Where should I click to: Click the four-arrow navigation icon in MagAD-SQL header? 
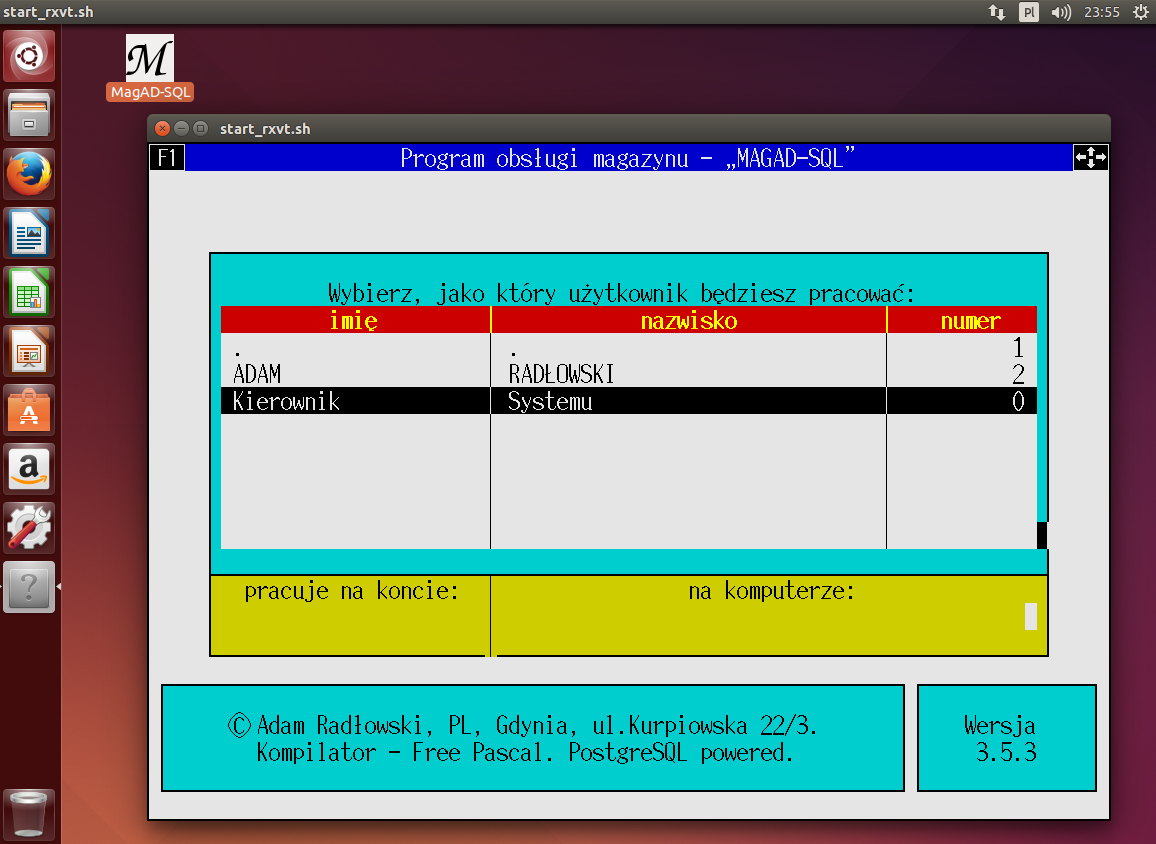click(1090, 157)
